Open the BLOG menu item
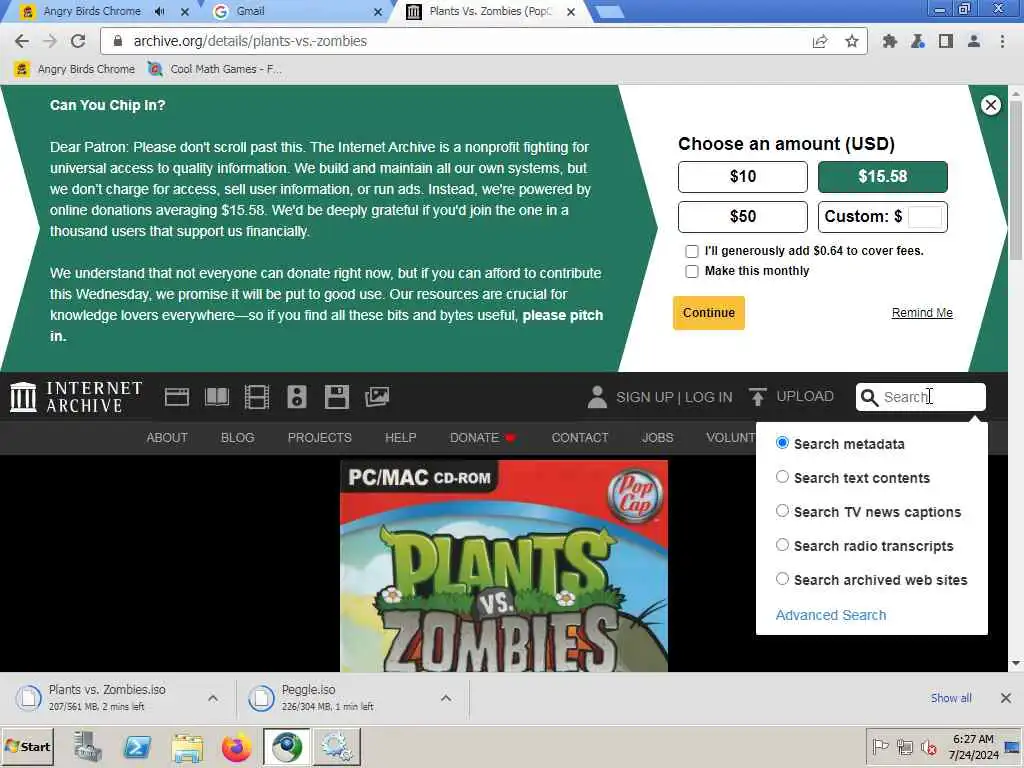 point(238,438)
